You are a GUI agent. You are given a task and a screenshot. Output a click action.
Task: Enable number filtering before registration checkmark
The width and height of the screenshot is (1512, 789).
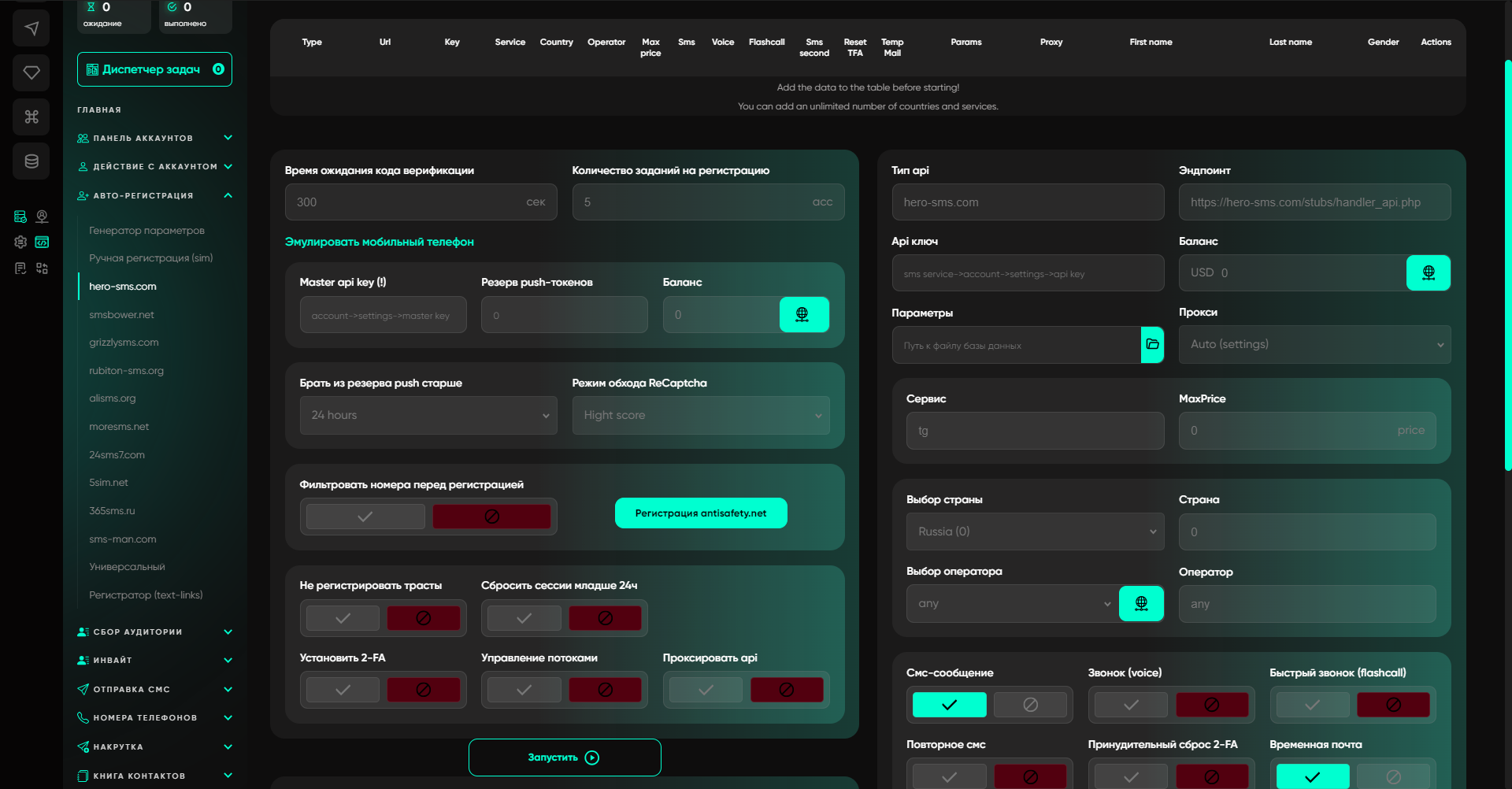click(x=365, y=517)
